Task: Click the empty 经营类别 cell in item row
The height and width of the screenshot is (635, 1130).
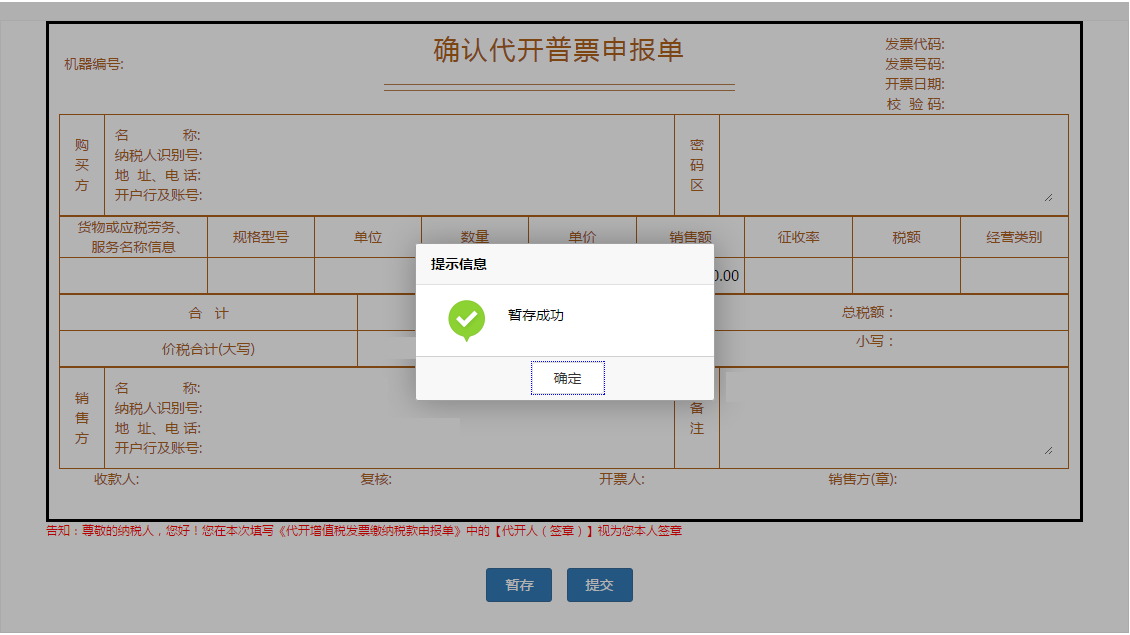Action: coord(1014,275)
